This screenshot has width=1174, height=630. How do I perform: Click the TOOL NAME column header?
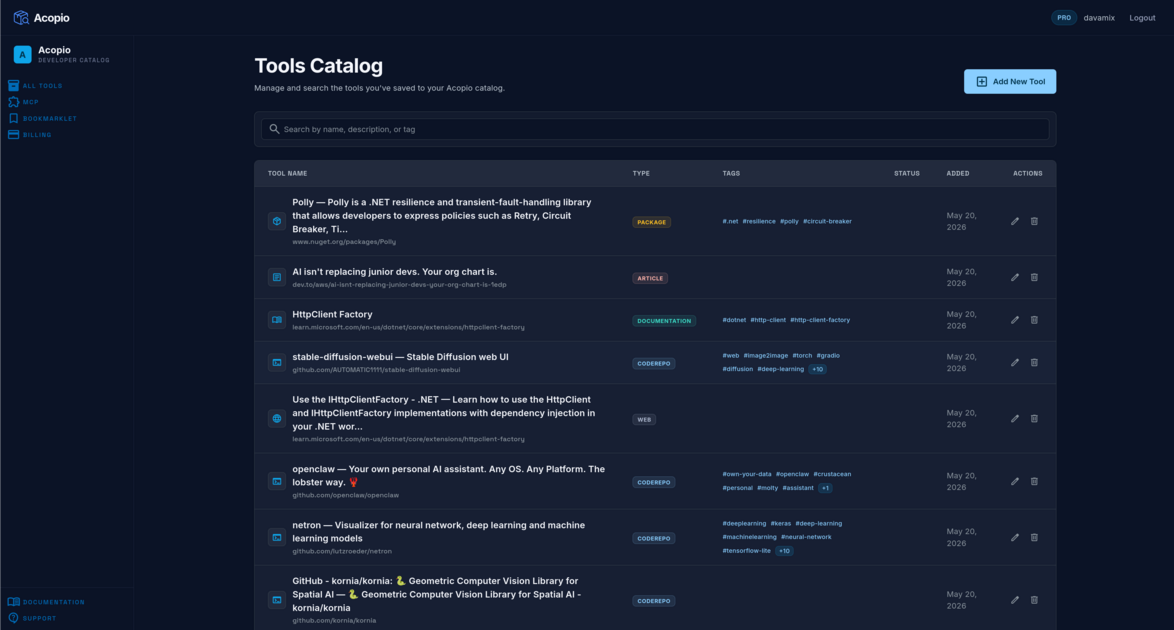pos(288,173)
